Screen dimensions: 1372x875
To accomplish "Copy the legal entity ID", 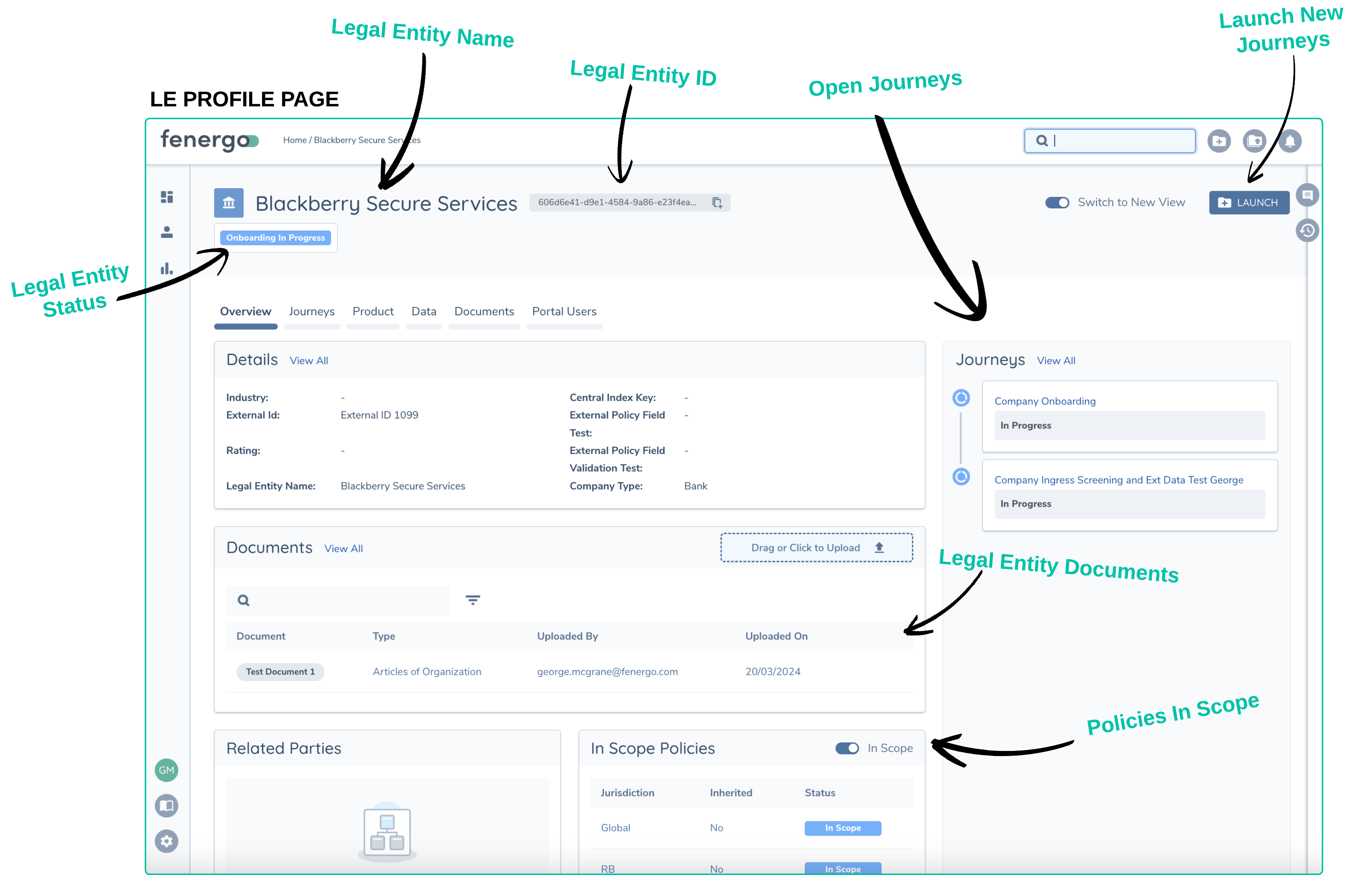I will pyautogui.click(x=717, y=203).
